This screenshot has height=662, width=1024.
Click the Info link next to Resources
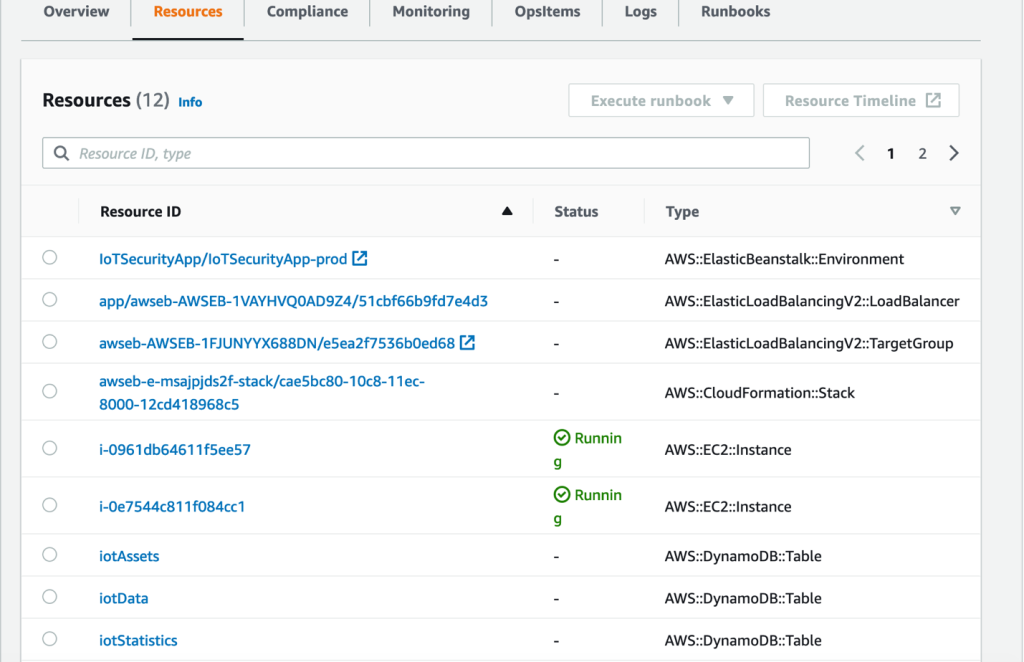click(x=190, y=101)
